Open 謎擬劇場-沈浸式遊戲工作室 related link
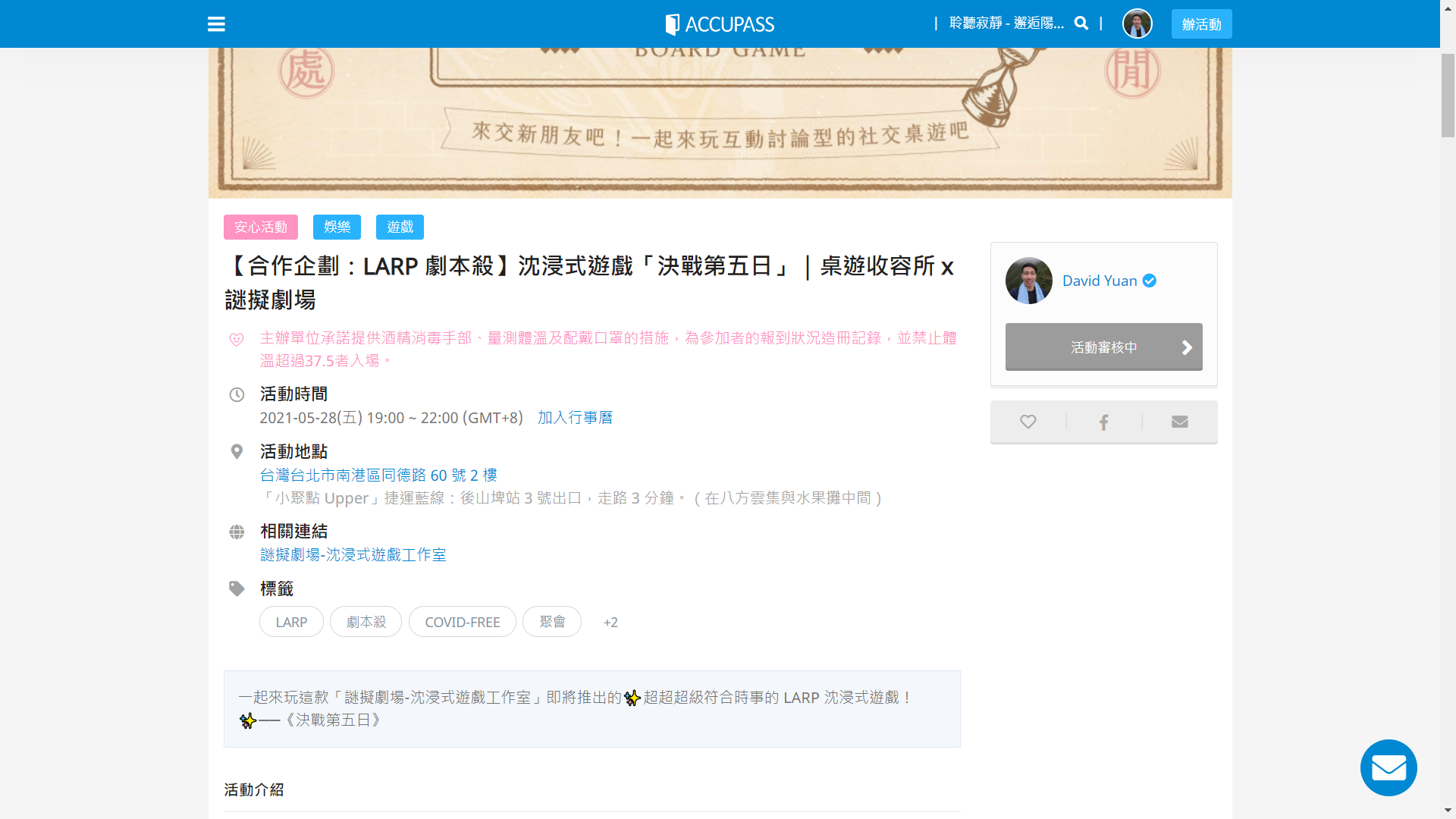 353,555
